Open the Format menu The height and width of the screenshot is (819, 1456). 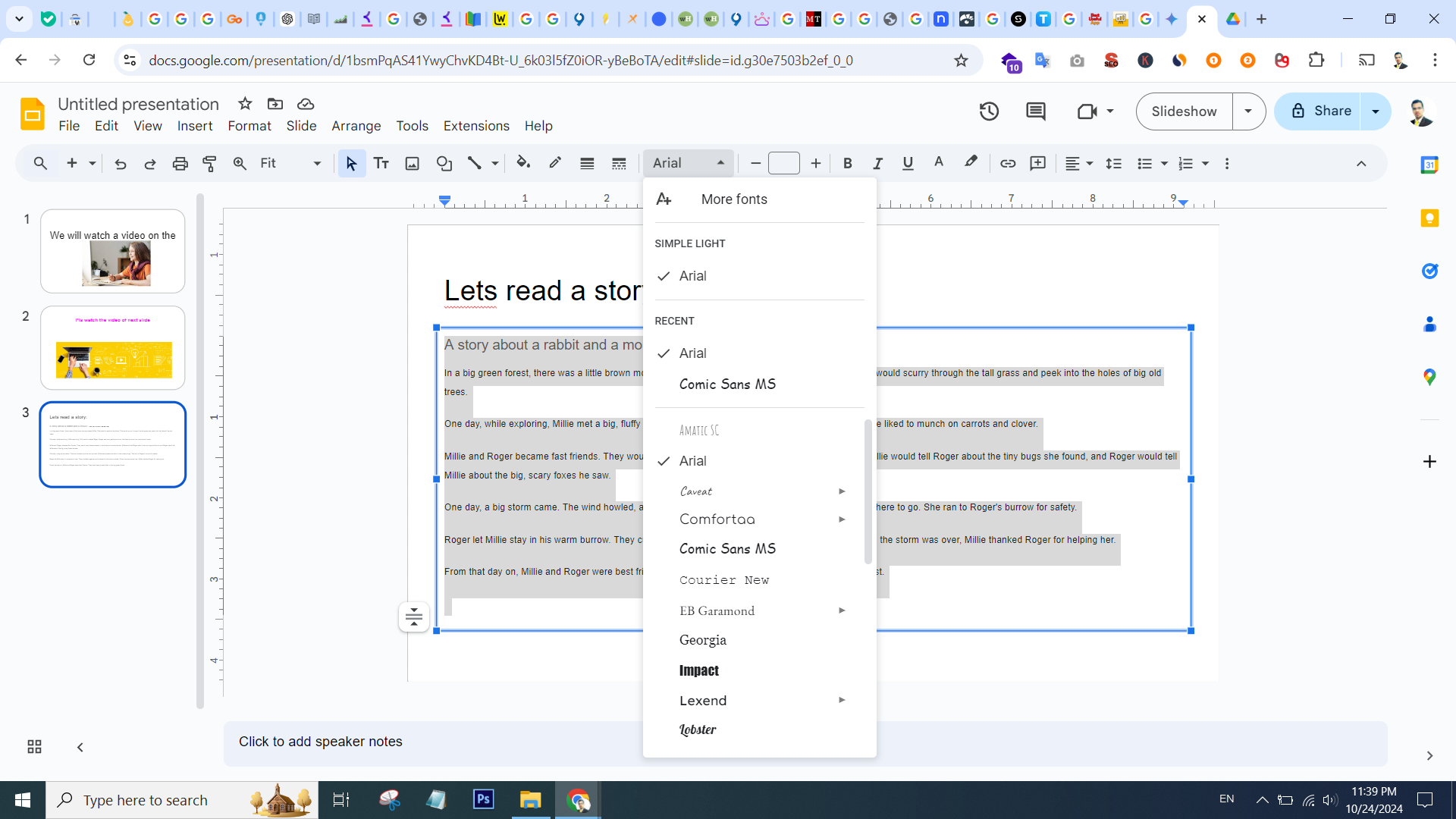click(x=249, y=126)
